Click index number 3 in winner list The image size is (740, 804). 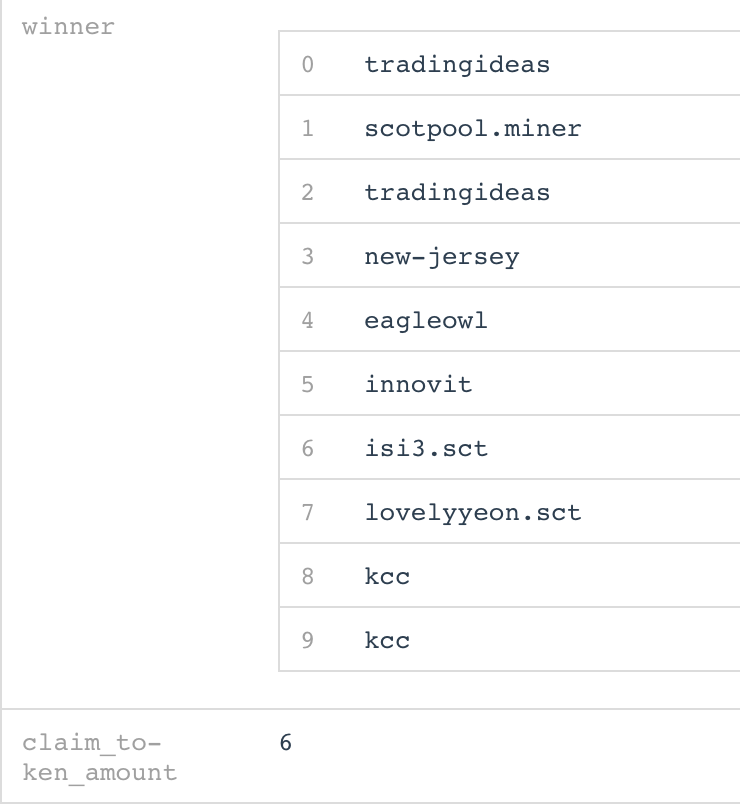[307, 256]
